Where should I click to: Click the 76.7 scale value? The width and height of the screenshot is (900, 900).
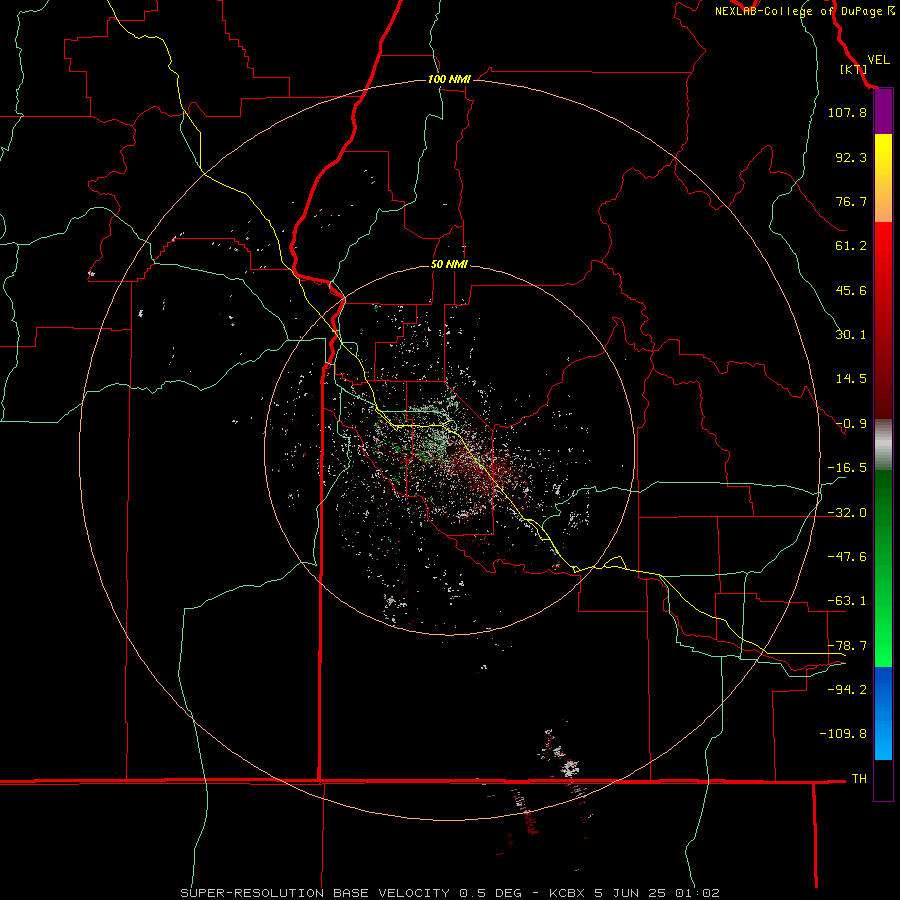[851, 201]
